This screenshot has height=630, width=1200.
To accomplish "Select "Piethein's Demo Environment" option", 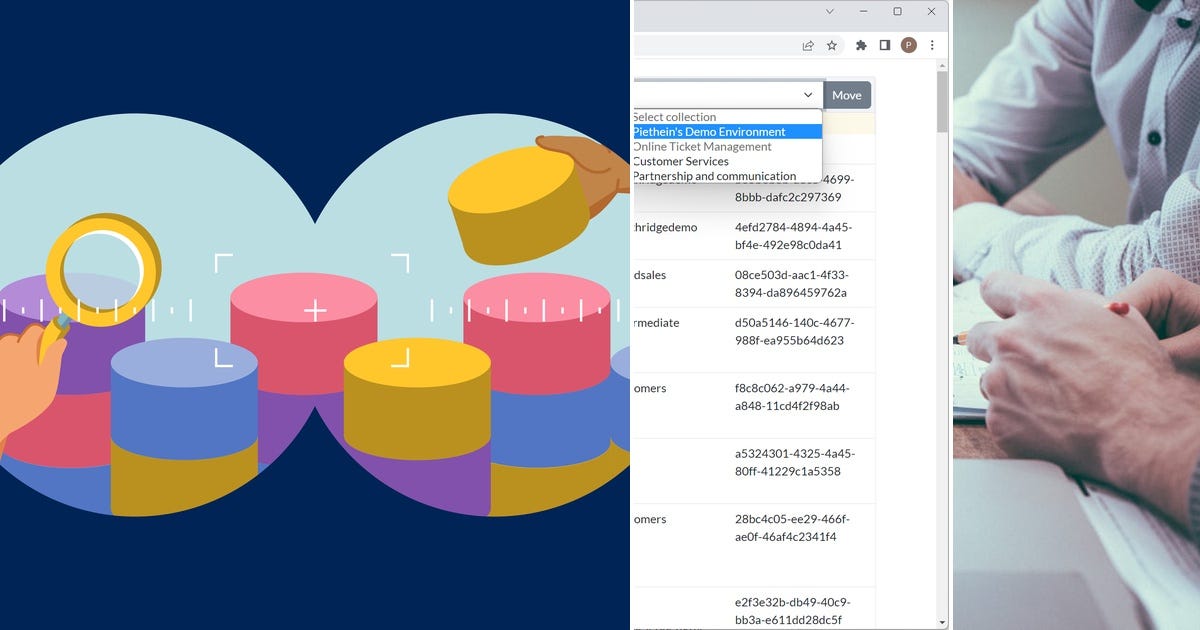I will click(x=727, y=132).
